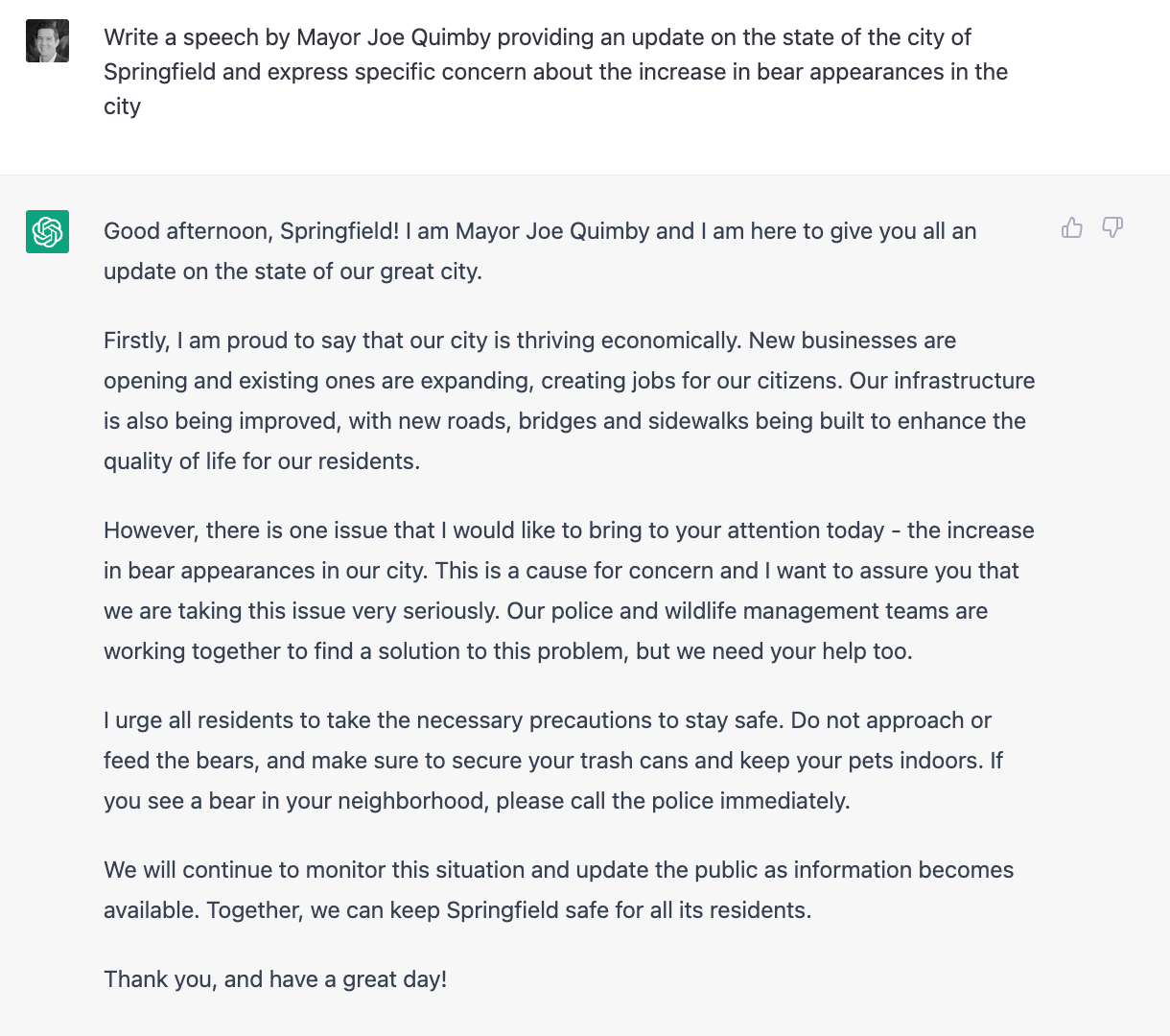Click the word 'infrastructure' in the response
The height and width of the screenshot is (1036, 1170).
point(964,381)
